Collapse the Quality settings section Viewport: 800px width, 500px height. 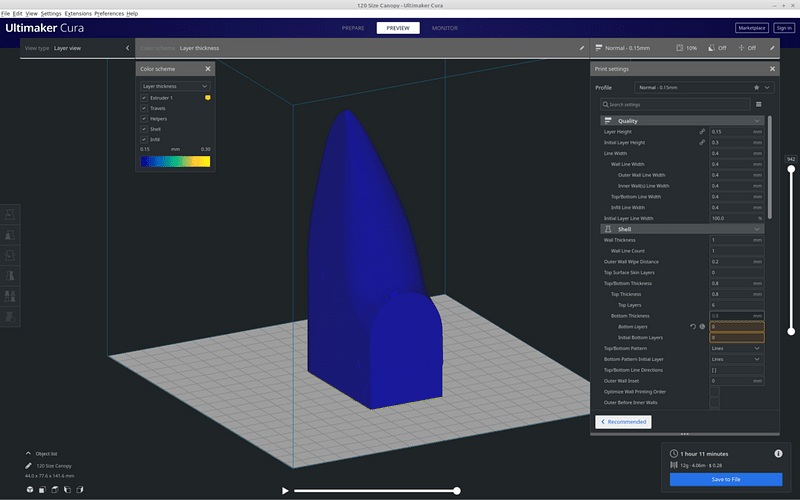pyautogui.click(x=682, y=121)
